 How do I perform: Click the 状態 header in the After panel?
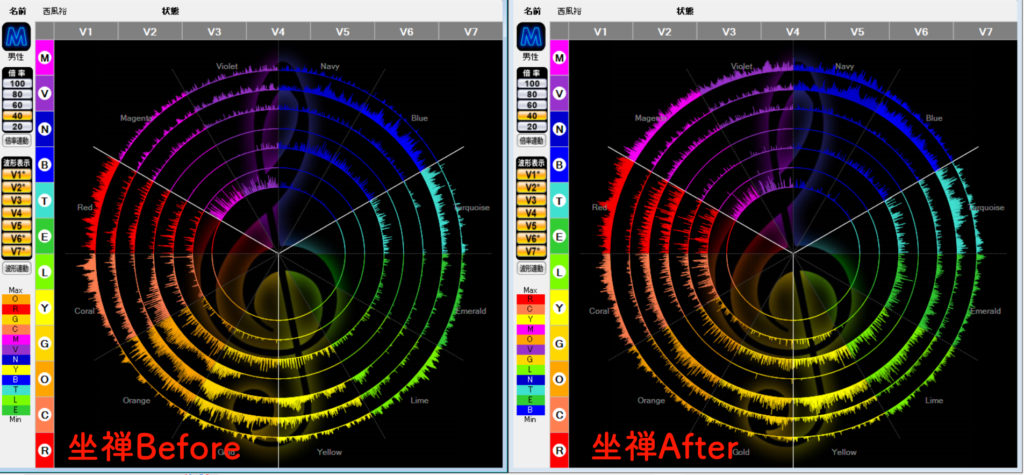[x=685, y=10]
